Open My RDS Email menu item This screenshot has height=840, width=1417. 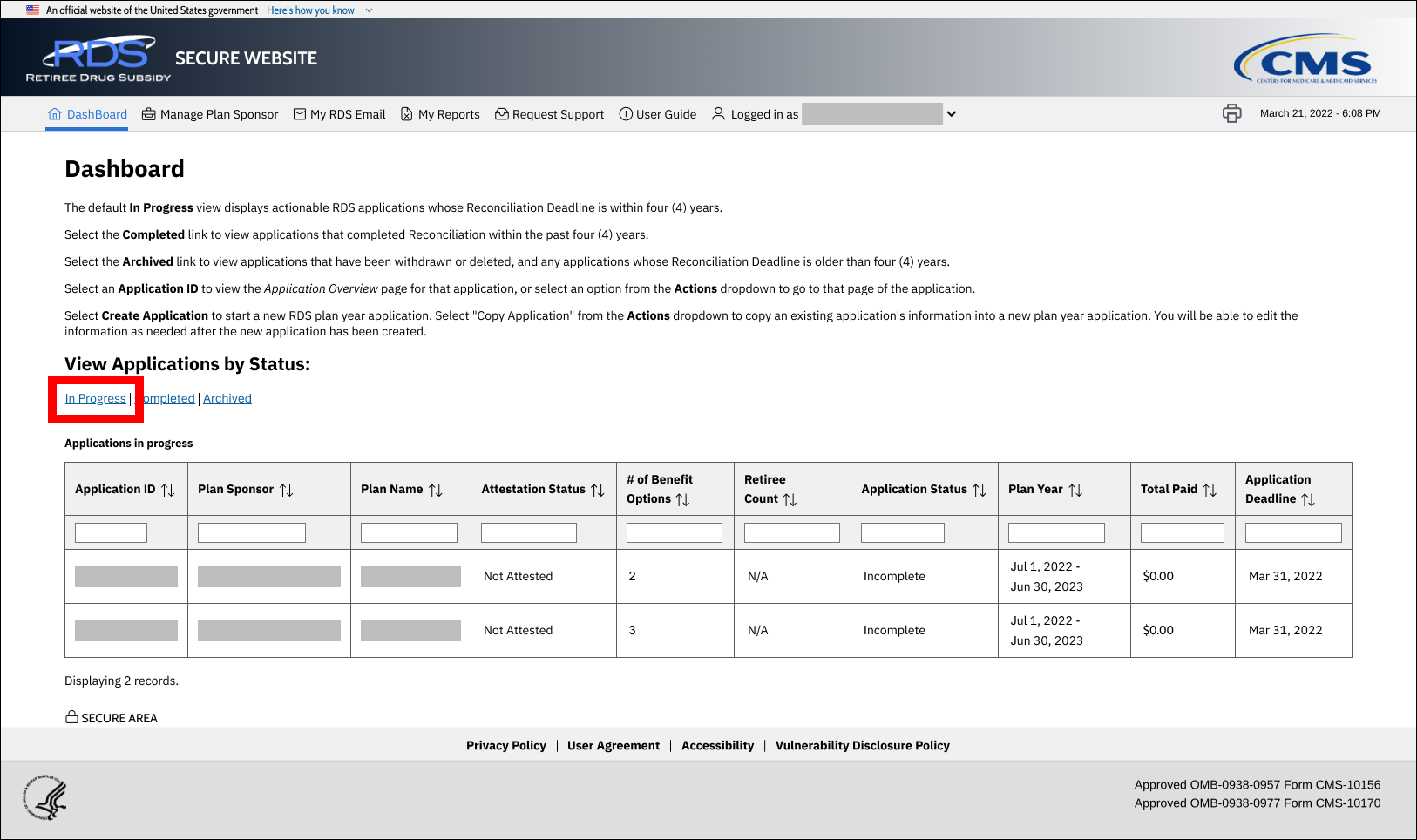coord(339,114)
